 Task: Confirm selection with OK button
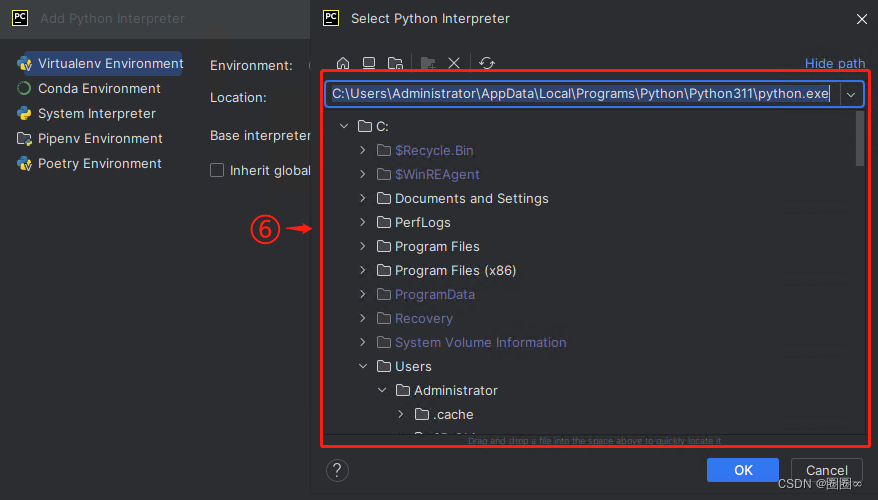coord(742,470)
